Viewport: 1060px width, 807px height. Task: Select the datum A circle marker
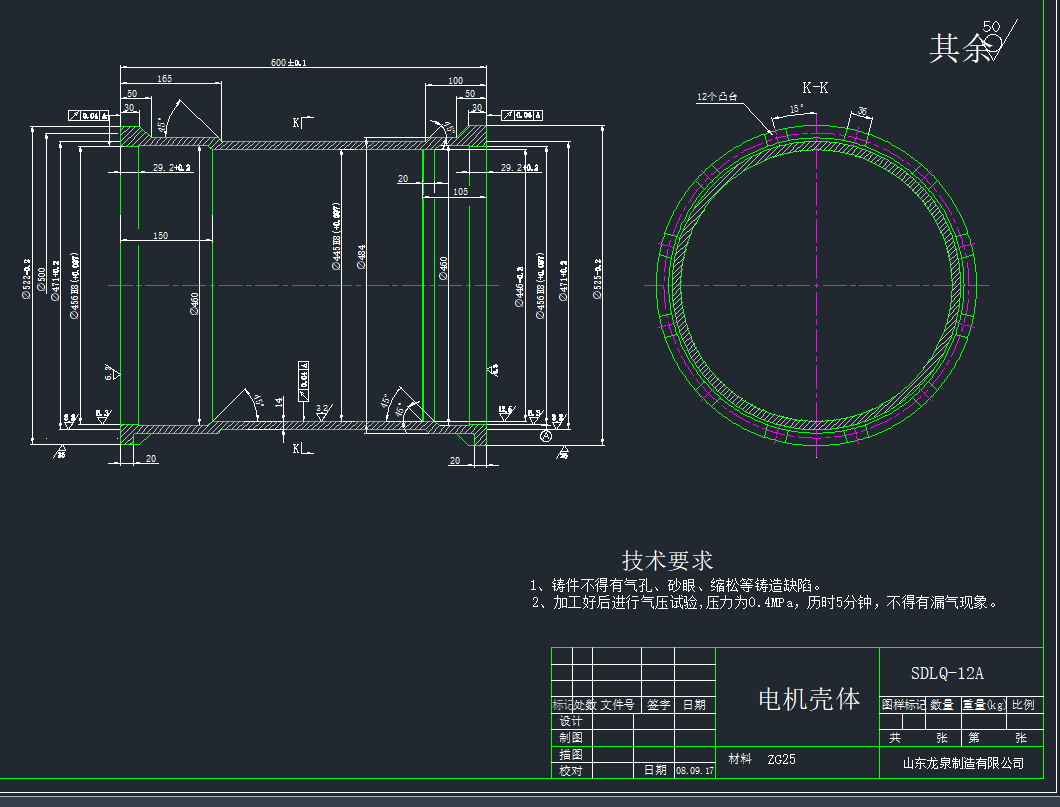[546, 437]
